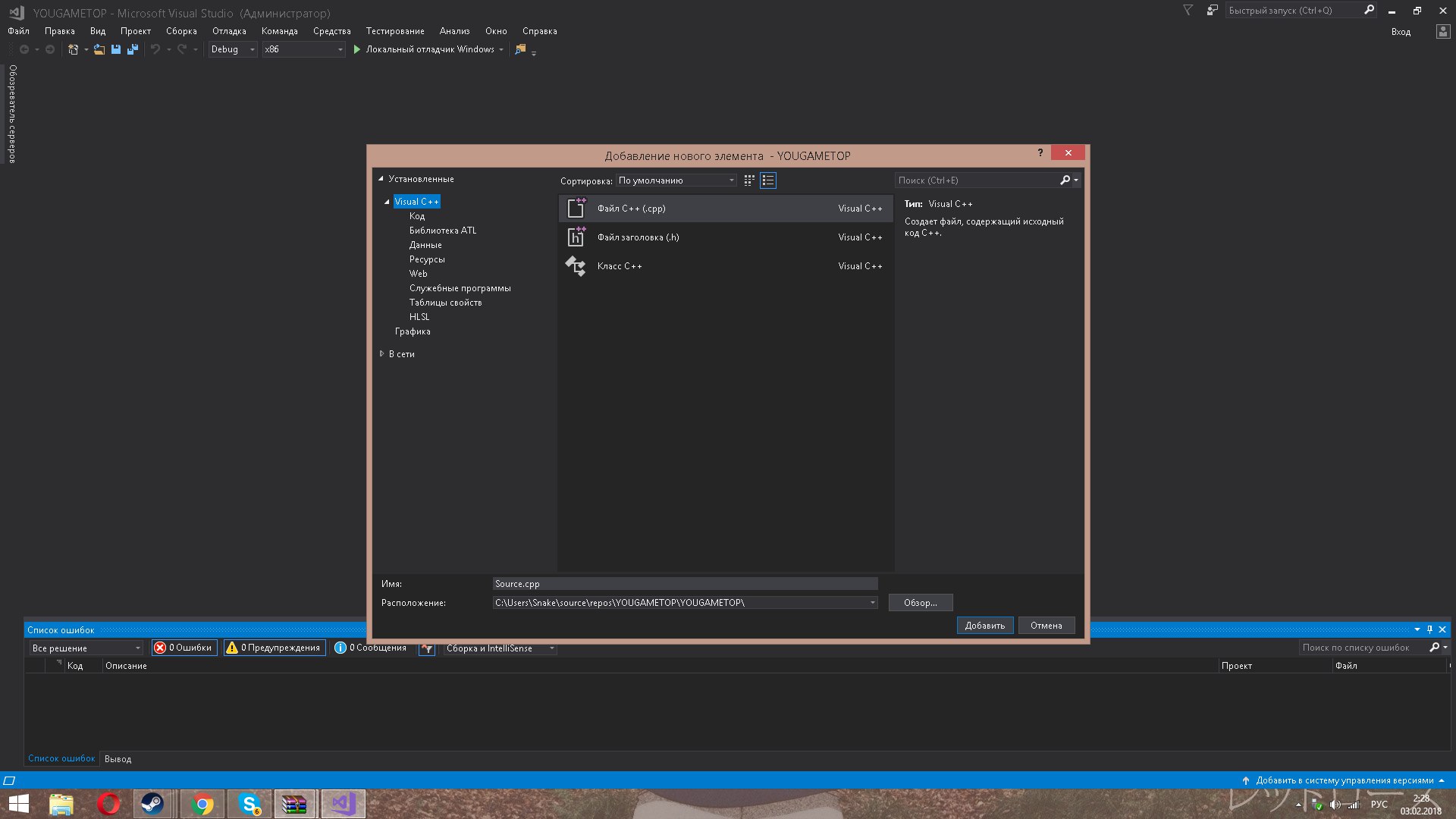Screen dimensions: 1456x819
Task: Expand the В сети tree node
Action: pyautogui.click(x=381, y=354)
